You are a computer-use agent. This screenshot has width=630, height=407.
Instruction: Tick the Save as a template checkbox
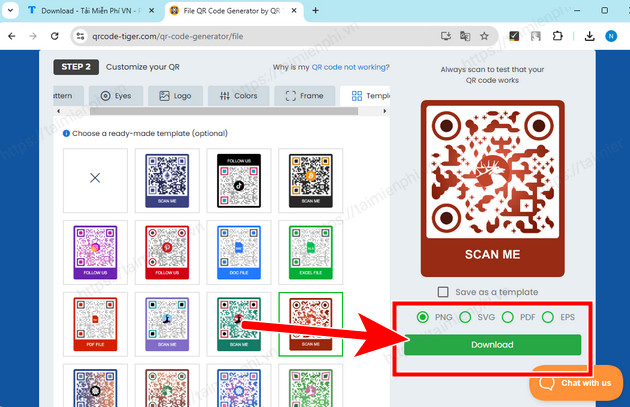[443, 292]
